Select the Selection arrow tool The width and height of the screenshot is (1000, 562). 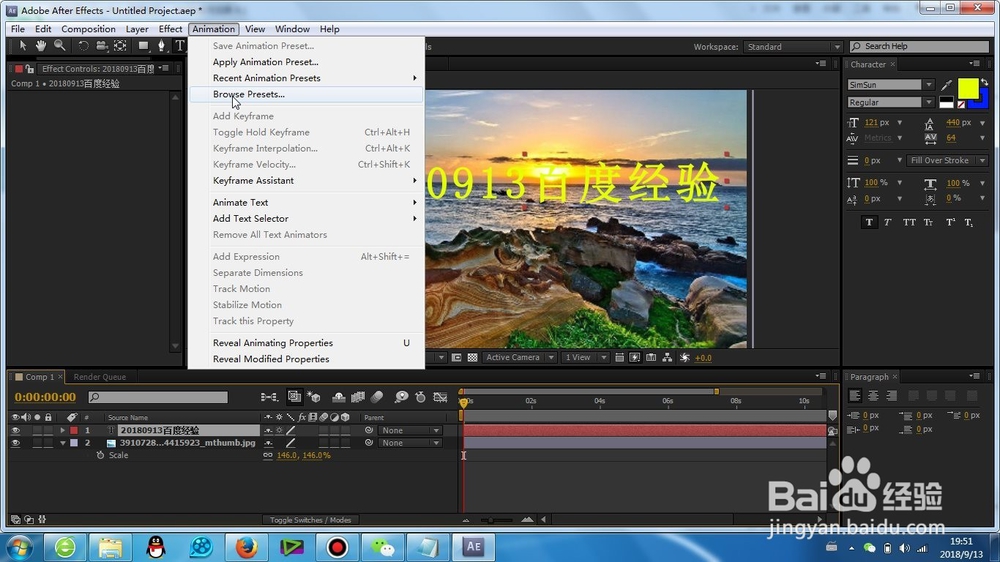(22, 45)
